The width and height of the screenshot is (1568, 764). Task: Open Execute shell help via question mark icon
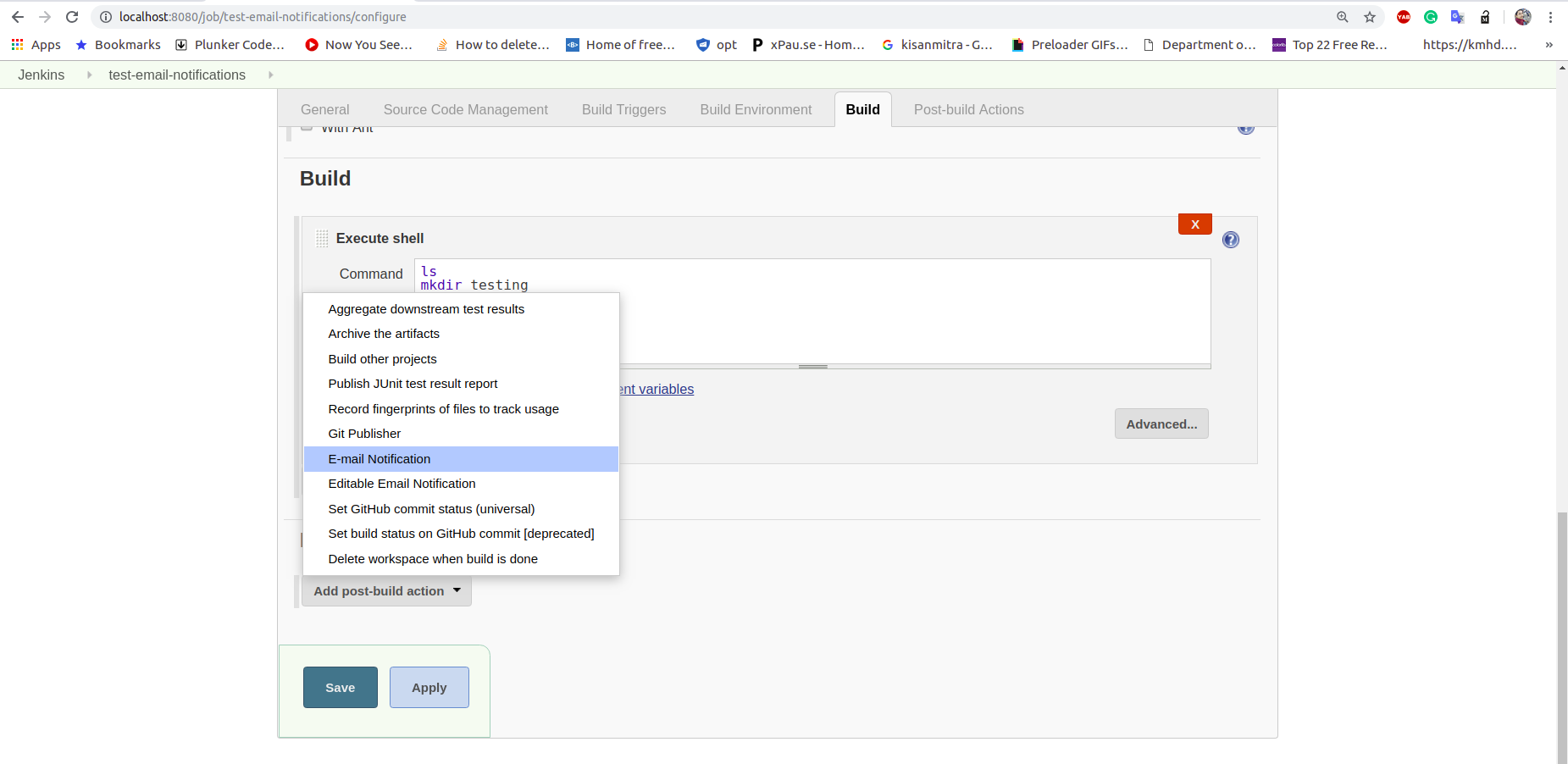pos(1230,240)
